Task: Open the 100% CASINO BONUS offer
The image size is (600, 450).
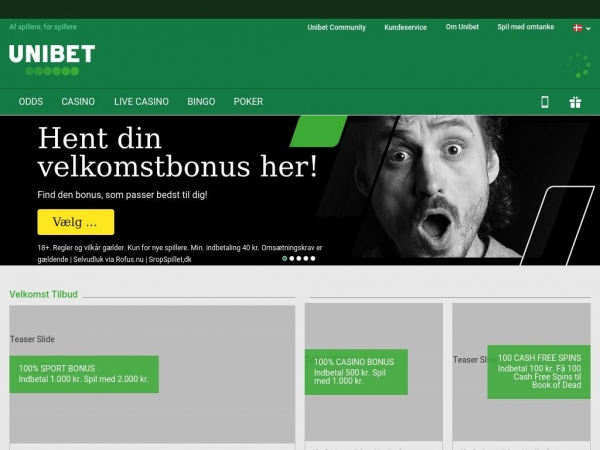Action: point(356,372)
